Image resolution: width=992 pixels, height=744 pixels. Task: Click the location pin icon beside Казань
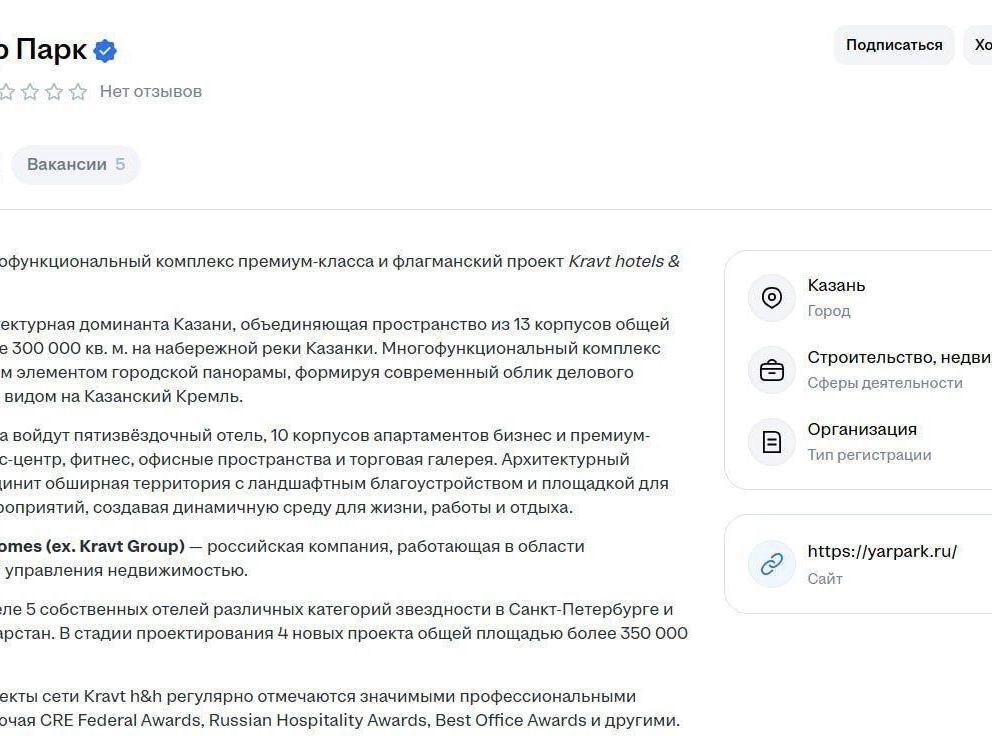point(771,298)
